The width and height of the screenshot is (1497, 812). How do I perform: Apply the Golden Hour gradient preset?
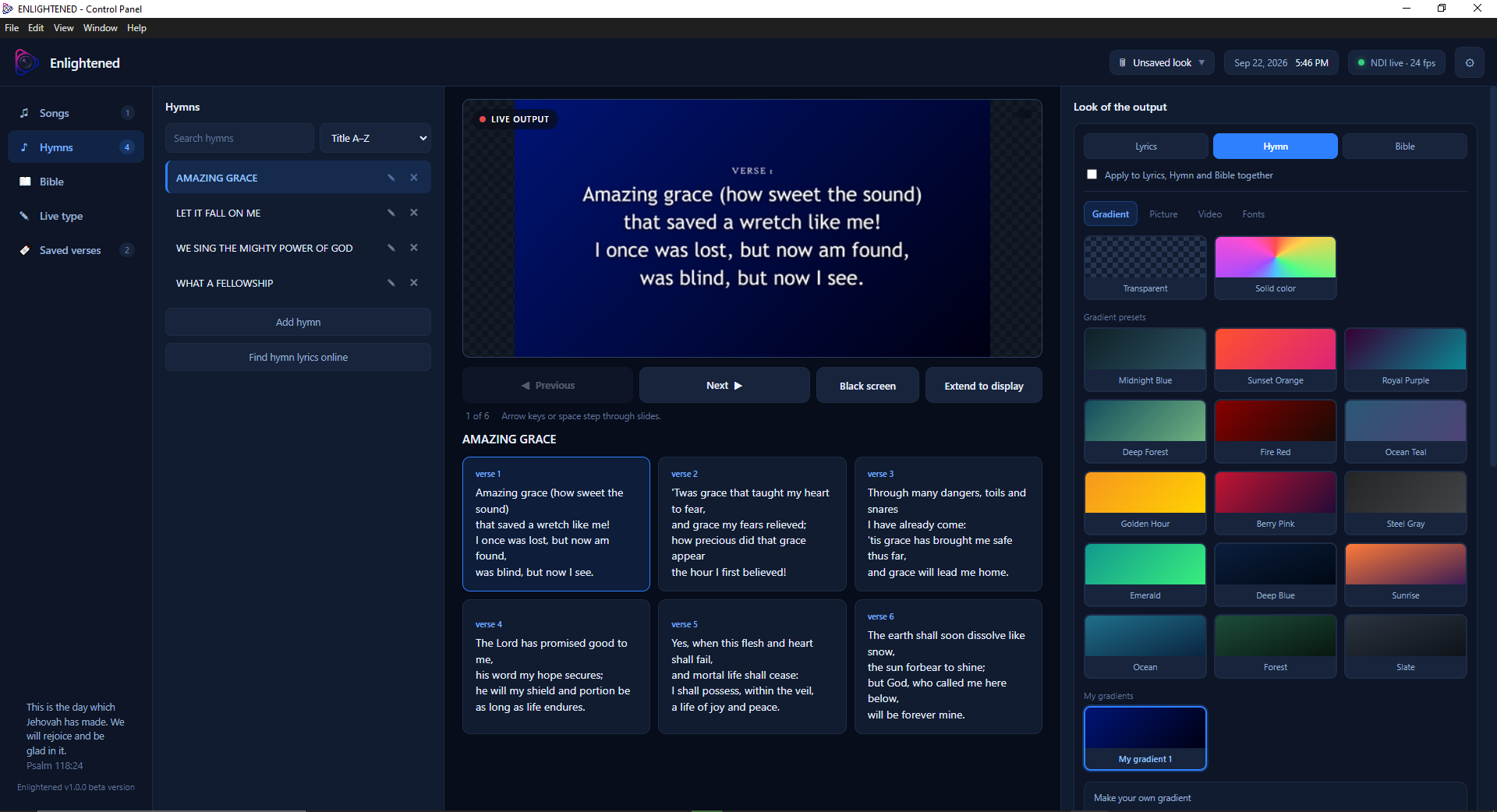[1145, 503]
